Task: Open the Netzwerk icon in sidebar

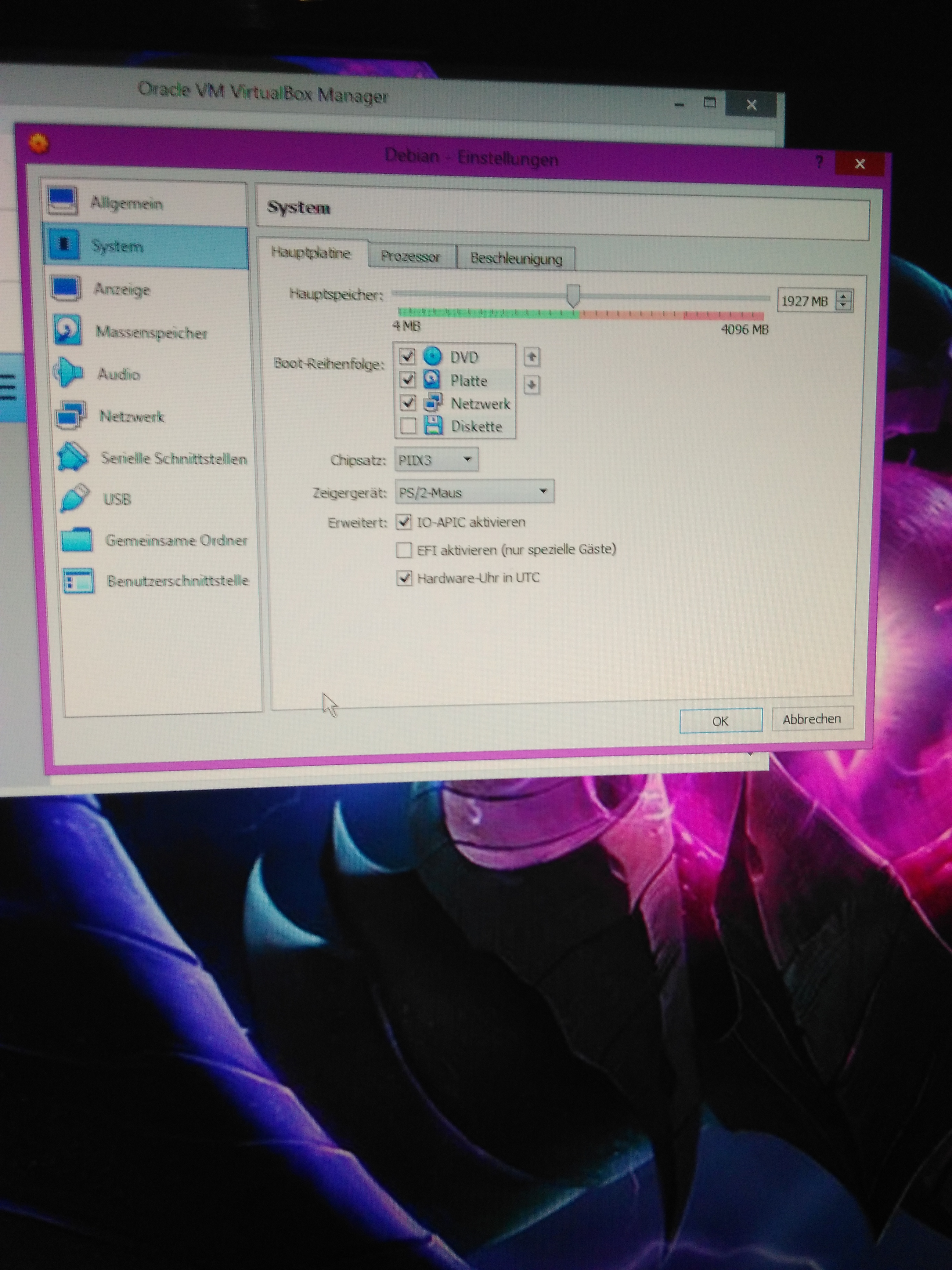Action: (x=70, y=415)
